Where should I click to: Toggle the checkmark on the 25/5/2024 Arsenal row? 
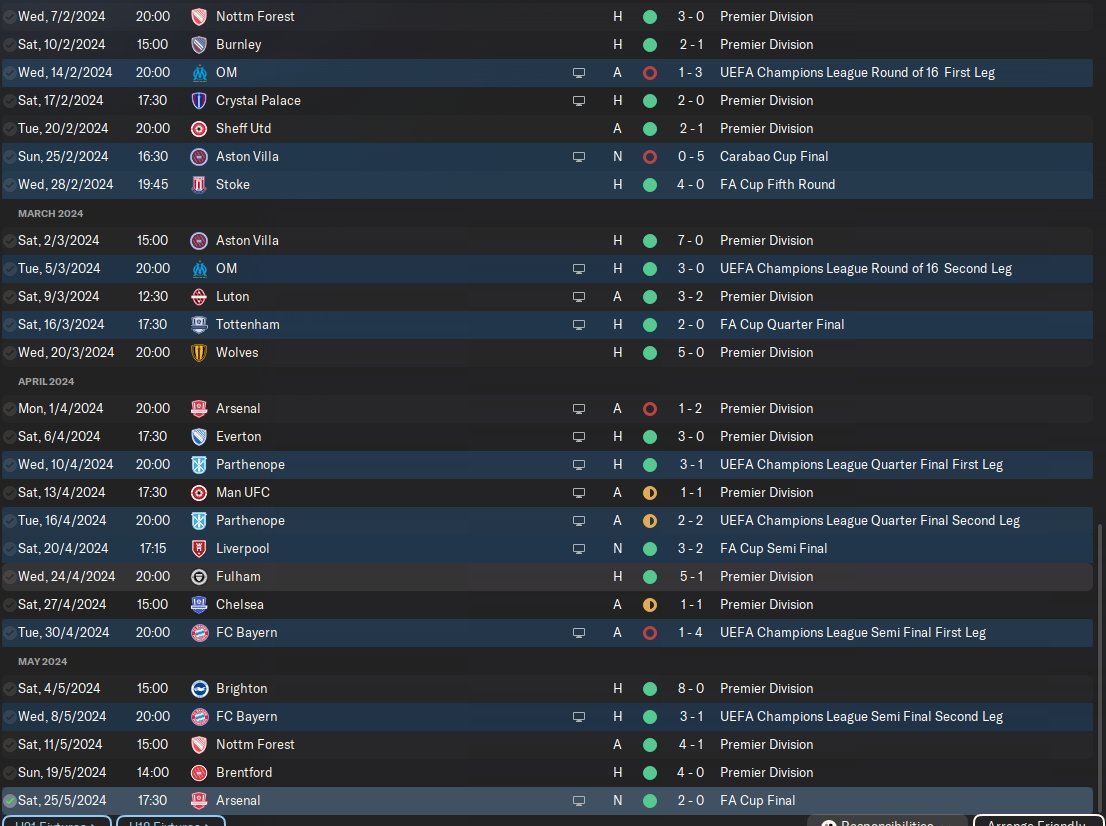(9, 801)
